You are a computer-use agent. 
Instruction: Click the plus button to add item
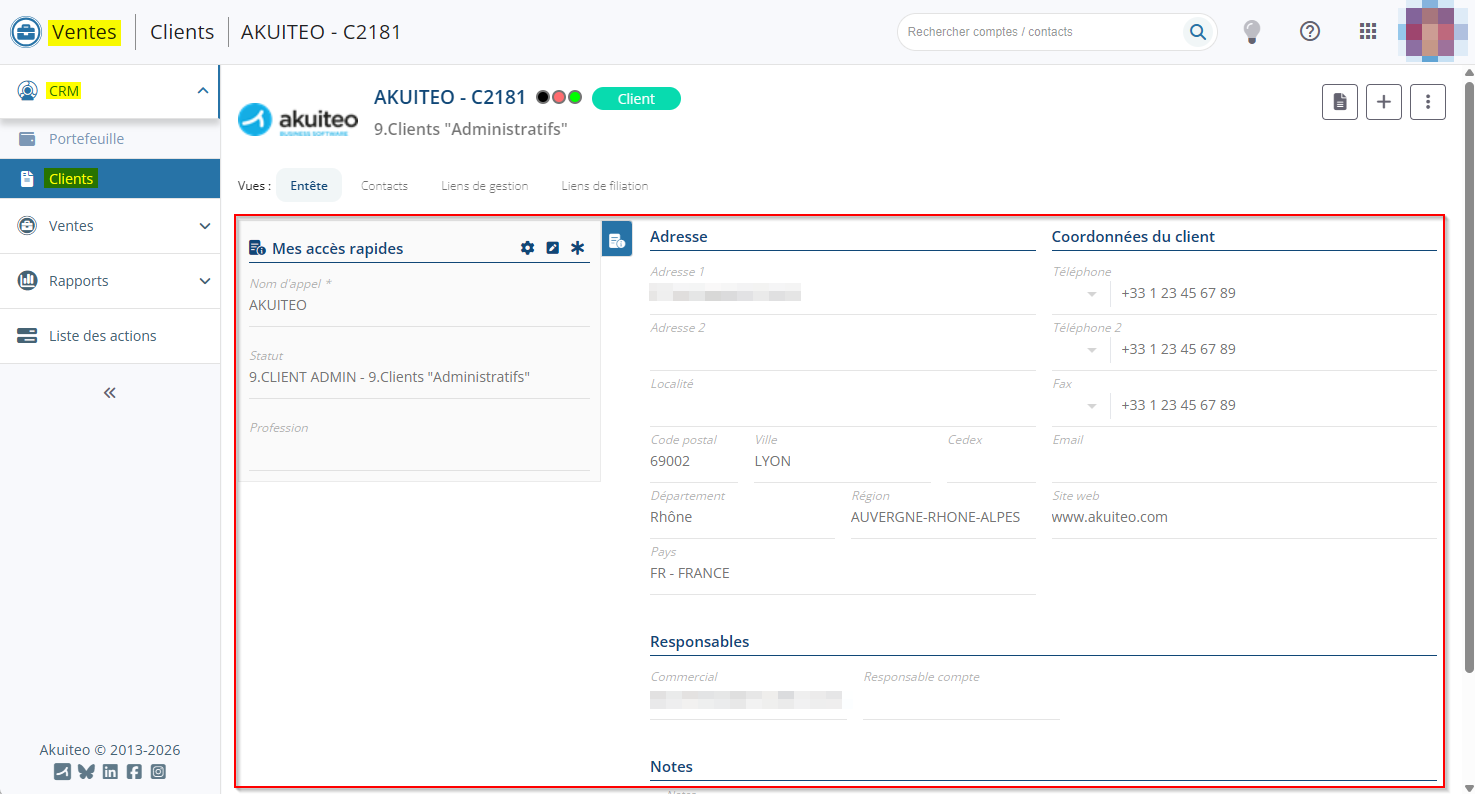(x=1383, y=102)
